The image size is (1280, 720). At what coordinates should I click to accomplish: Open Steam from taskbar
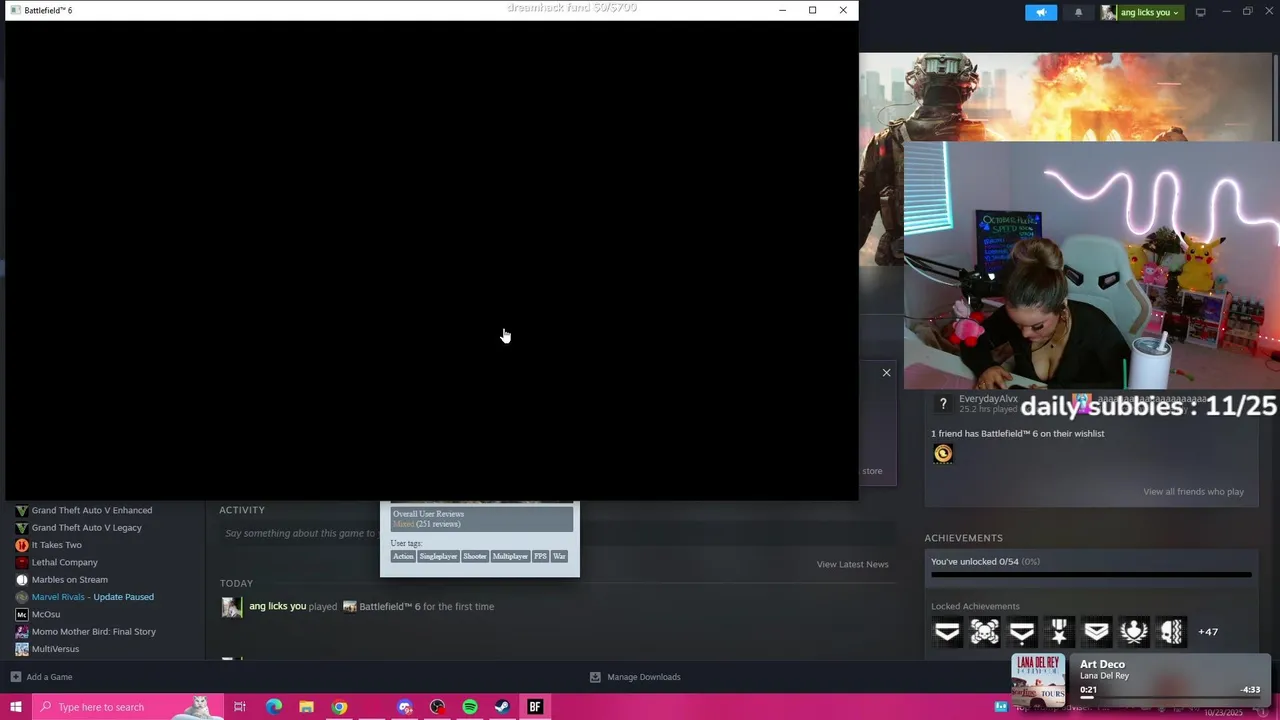tap(502, 707)
